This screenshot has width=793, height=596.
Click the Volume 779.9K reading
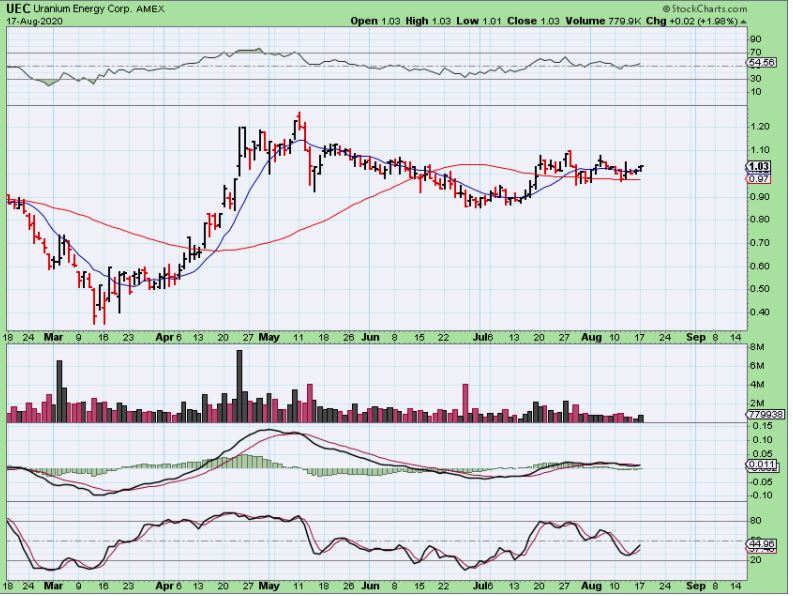(603, 21)
